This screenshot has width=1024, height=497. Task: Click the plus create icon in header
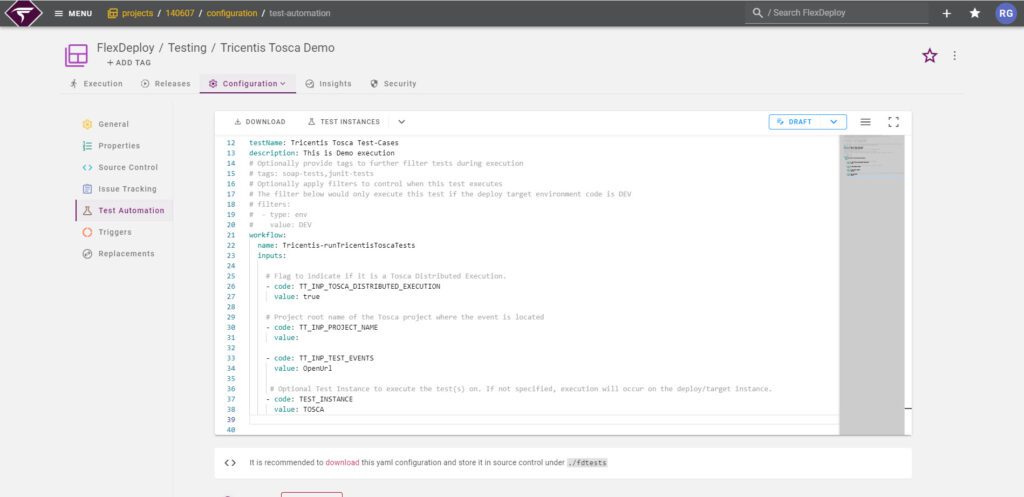(x=946, y=13)
